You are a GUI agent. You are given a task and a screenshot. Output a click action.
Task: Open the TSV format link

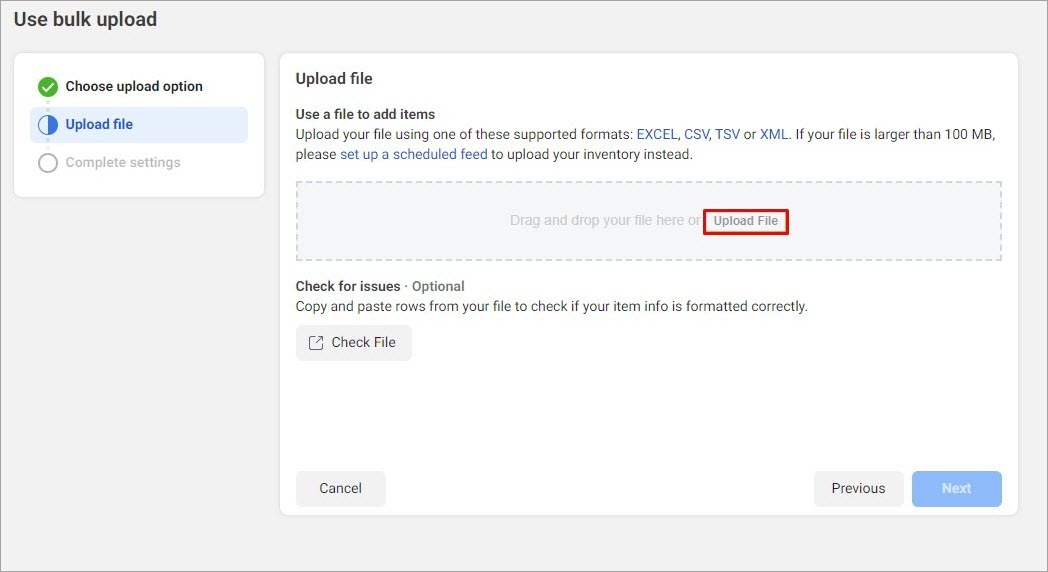pos(727,134)
